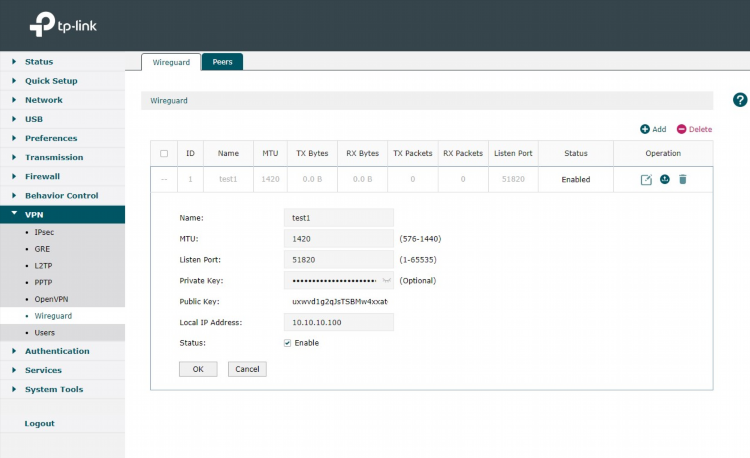Expand the Firewall section arrow

tap(14, 176)
